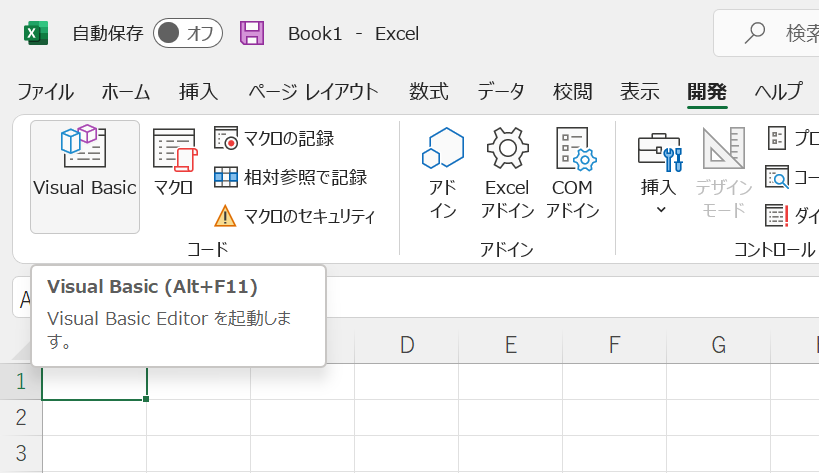
Task: Open the Visual Basic editor
Action: coord(84,175)
